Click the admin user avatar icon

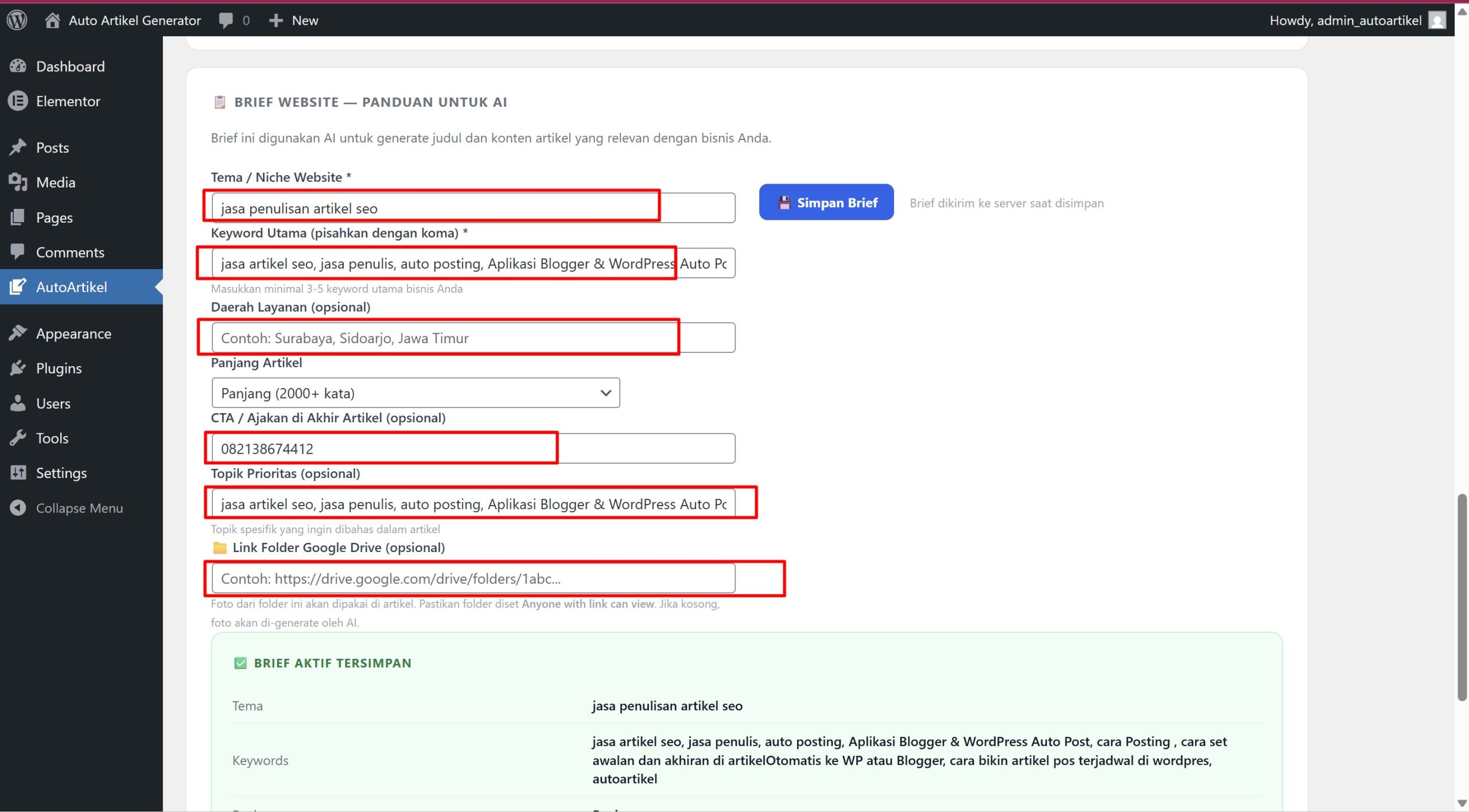click(x=1437, y=20)
